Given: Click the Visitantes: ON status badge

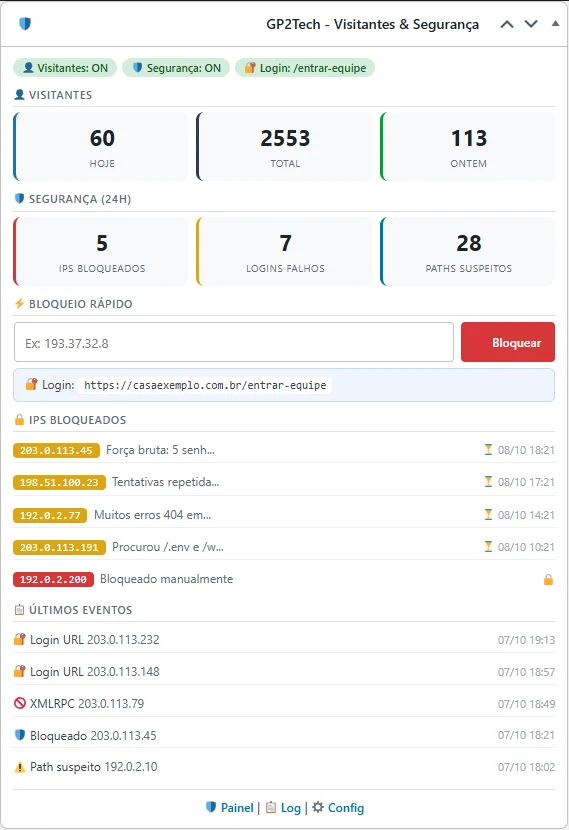Looking at the screenshot, I should click(65, 68).
